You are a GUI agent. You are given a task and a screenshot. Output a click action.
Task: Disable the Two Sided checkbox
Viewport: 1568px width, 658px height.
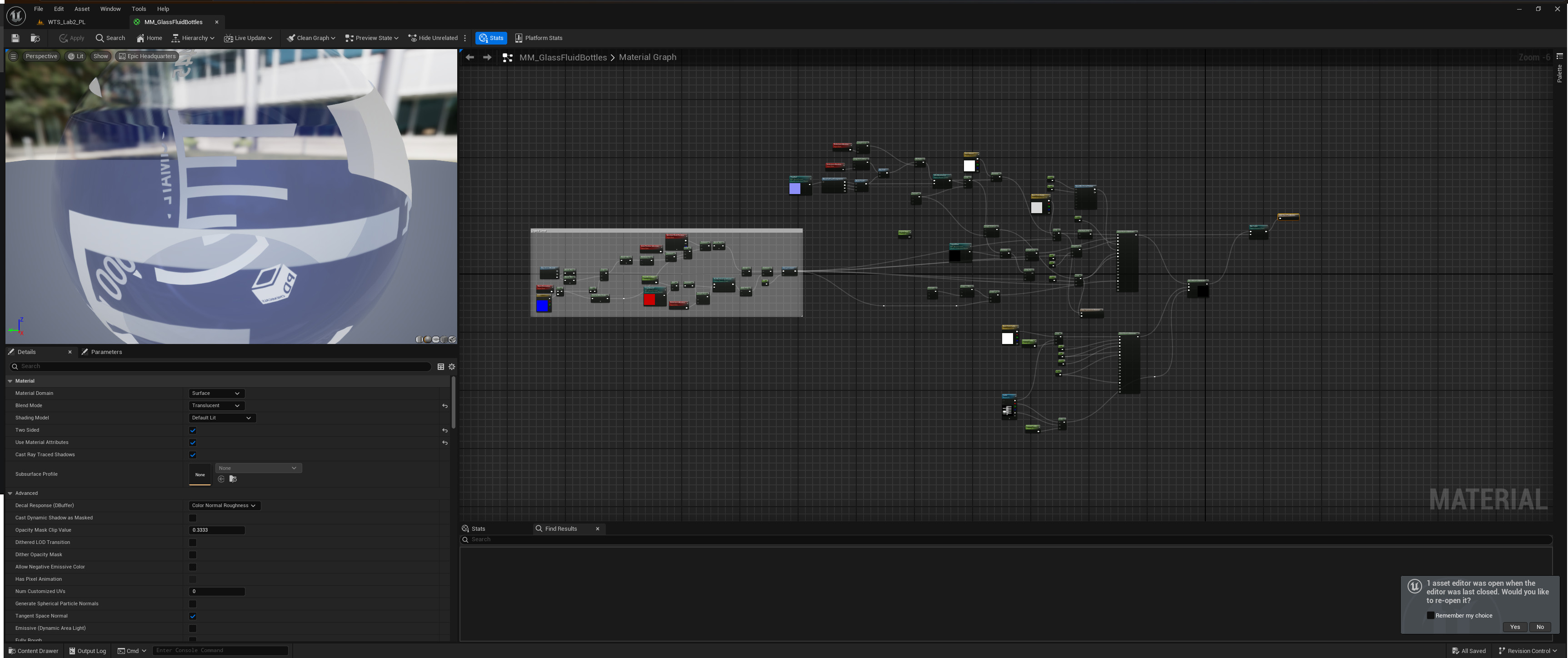pos(192,430)
